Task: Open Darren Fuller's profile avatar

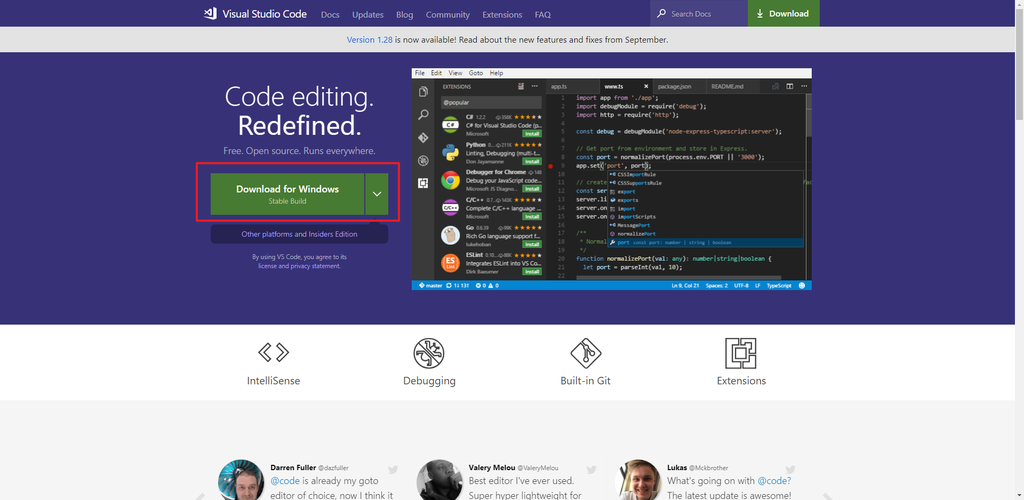Action: 241,480
